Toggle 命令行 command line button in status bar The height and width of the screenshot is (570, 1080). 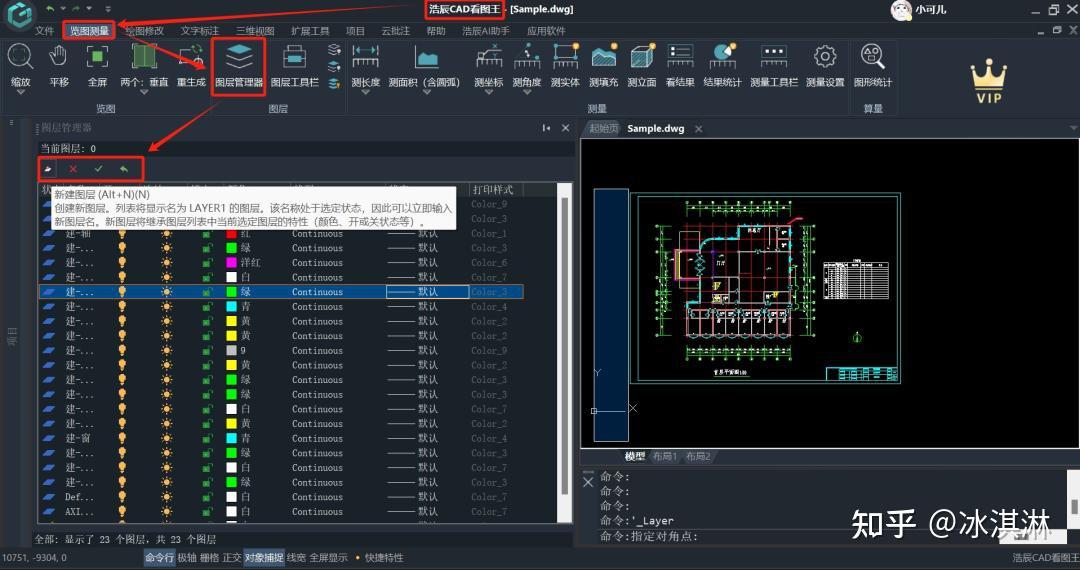point(159,558)
